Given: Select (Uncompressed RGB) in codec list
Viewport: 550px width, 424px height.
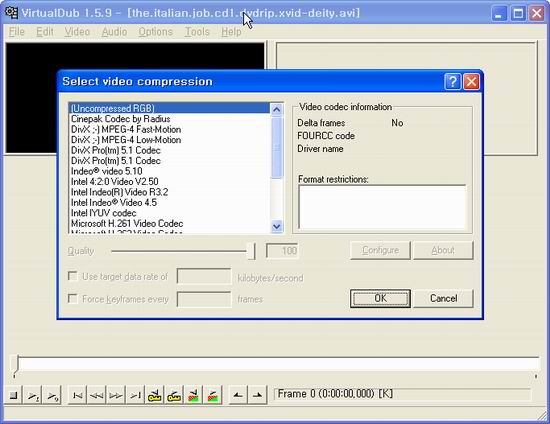Looking at the screenshot, I should [170, 108].
